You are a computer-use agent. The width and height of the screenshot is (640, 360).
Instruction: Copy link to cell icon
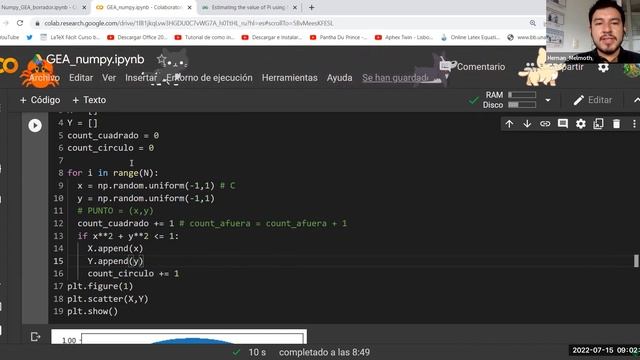pos(545,124)
